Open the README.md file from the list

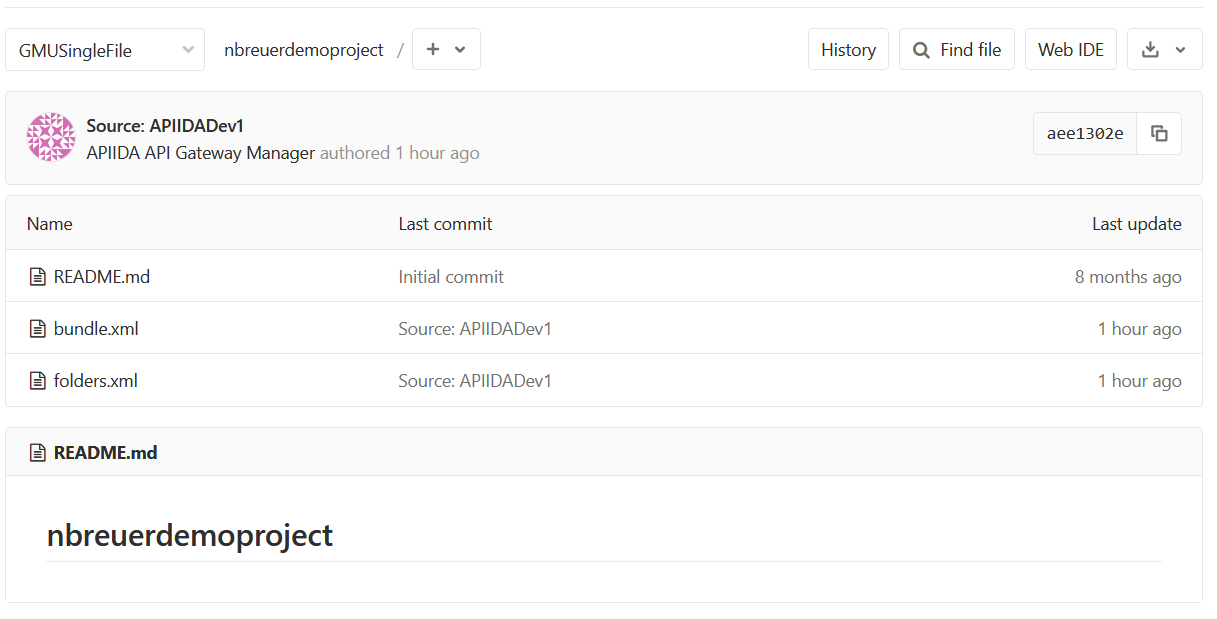[100, 276]
